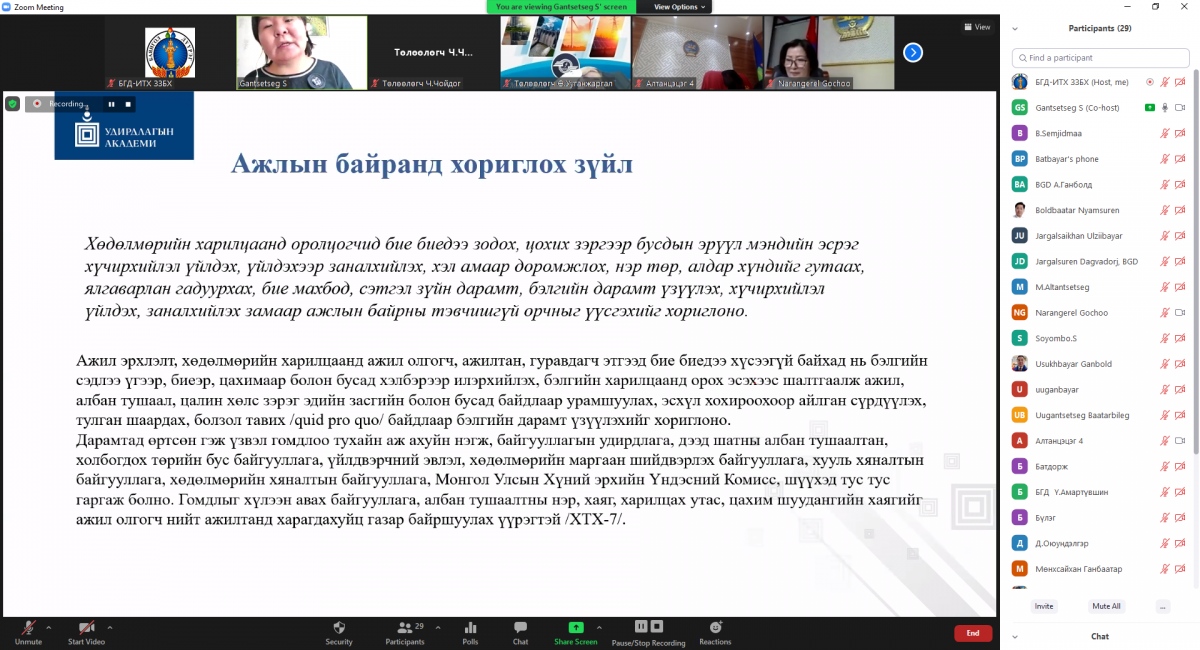Expand video options arrow beside Start Video

click(110, 627)
